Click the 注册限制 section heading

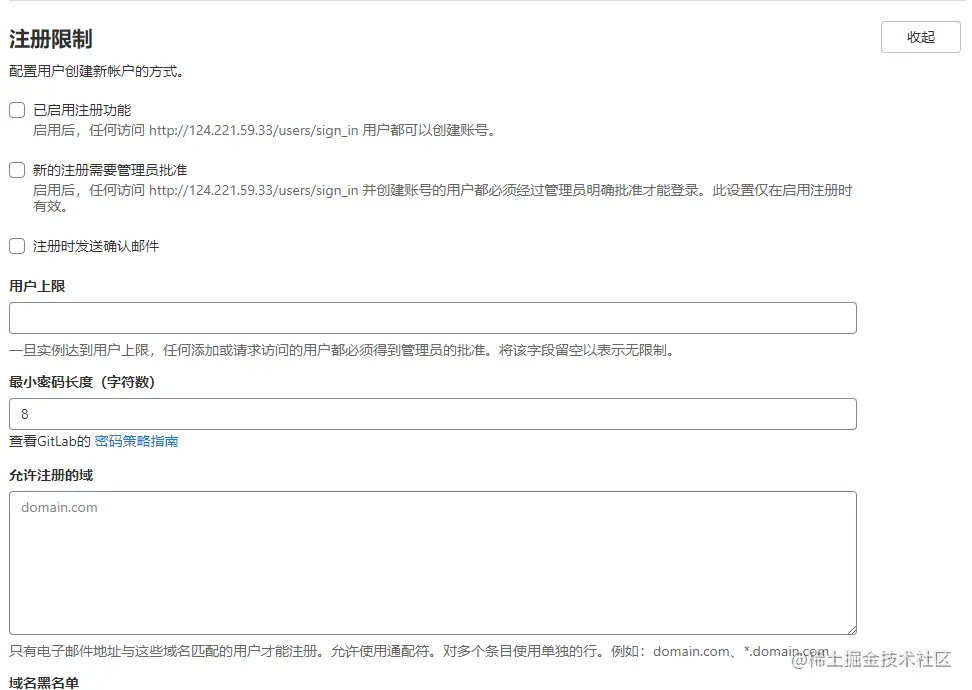point(51,39)
